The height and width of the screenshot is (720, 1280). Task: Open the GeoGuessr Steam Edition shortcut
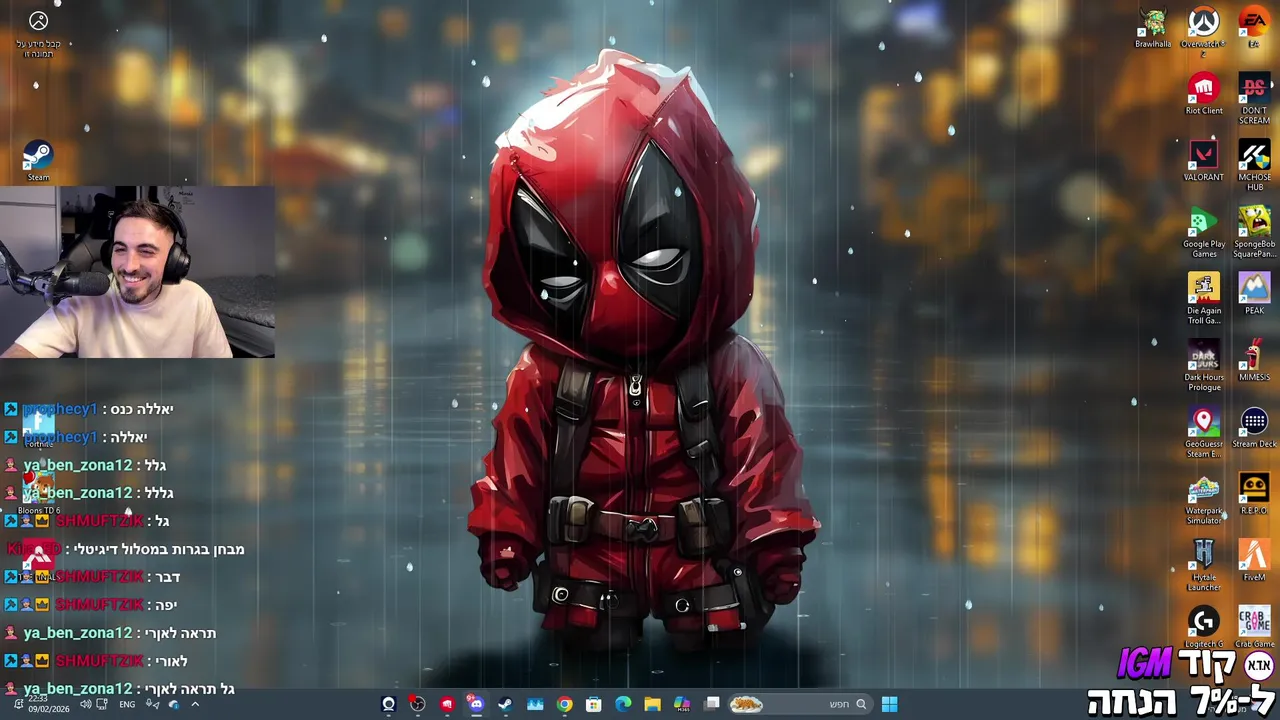1204,434
